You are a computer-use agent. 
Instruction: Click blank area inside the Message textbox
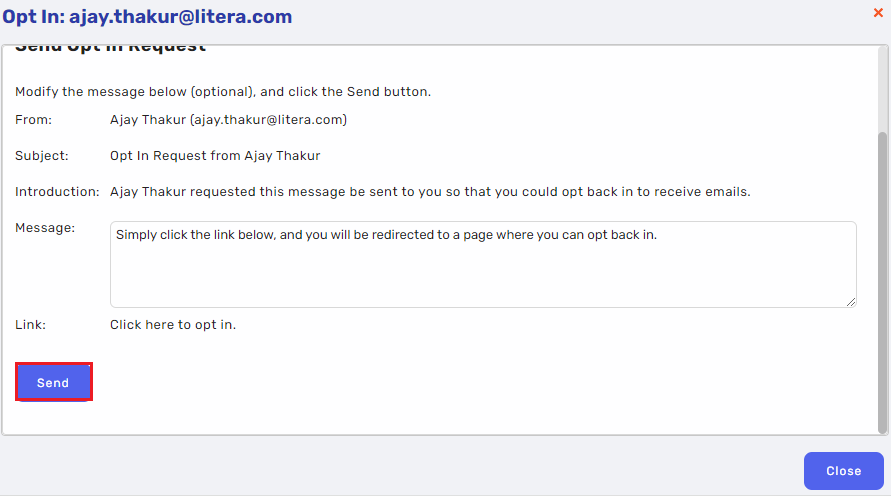pos(483,278)
